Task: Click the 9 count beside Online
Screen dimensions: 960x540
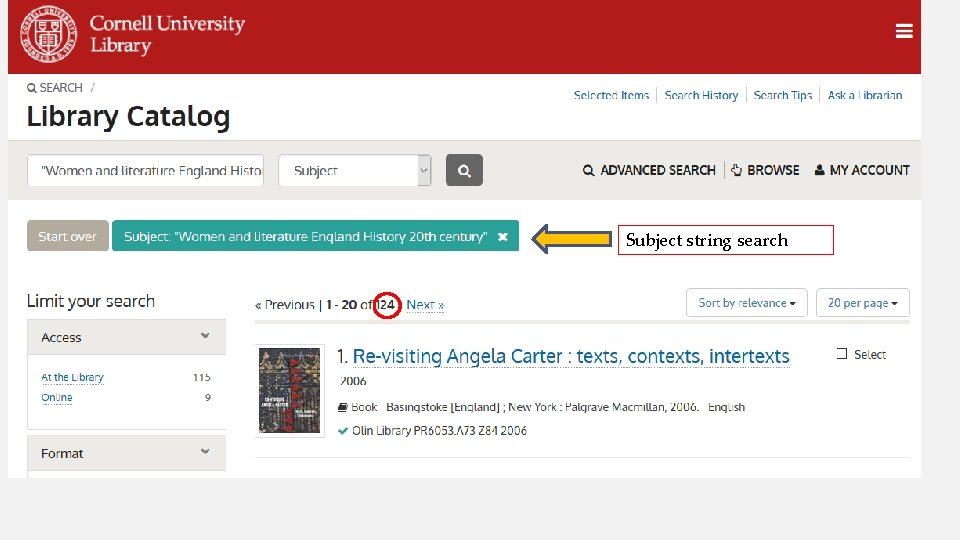Action: 208,397
